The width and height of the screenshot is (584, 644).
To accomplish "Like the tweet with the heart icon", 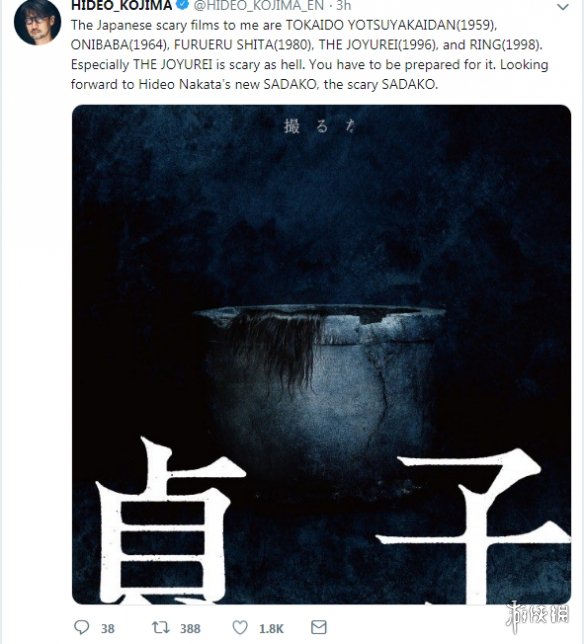I will click(x=240, y=627).
